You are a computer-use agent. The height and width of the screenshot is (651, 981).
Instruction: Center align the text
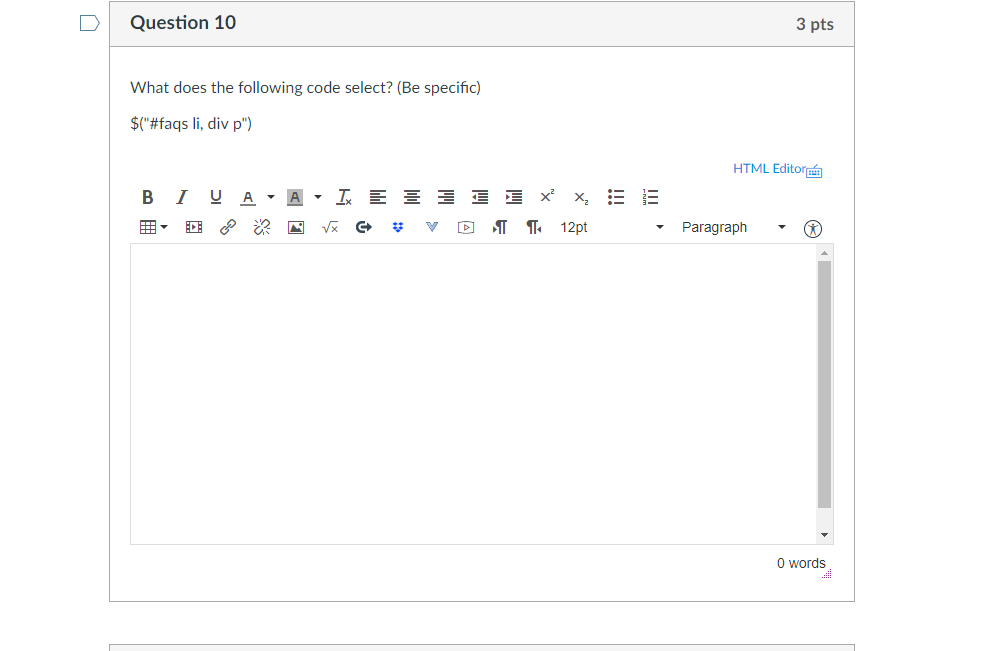(412, 198)
